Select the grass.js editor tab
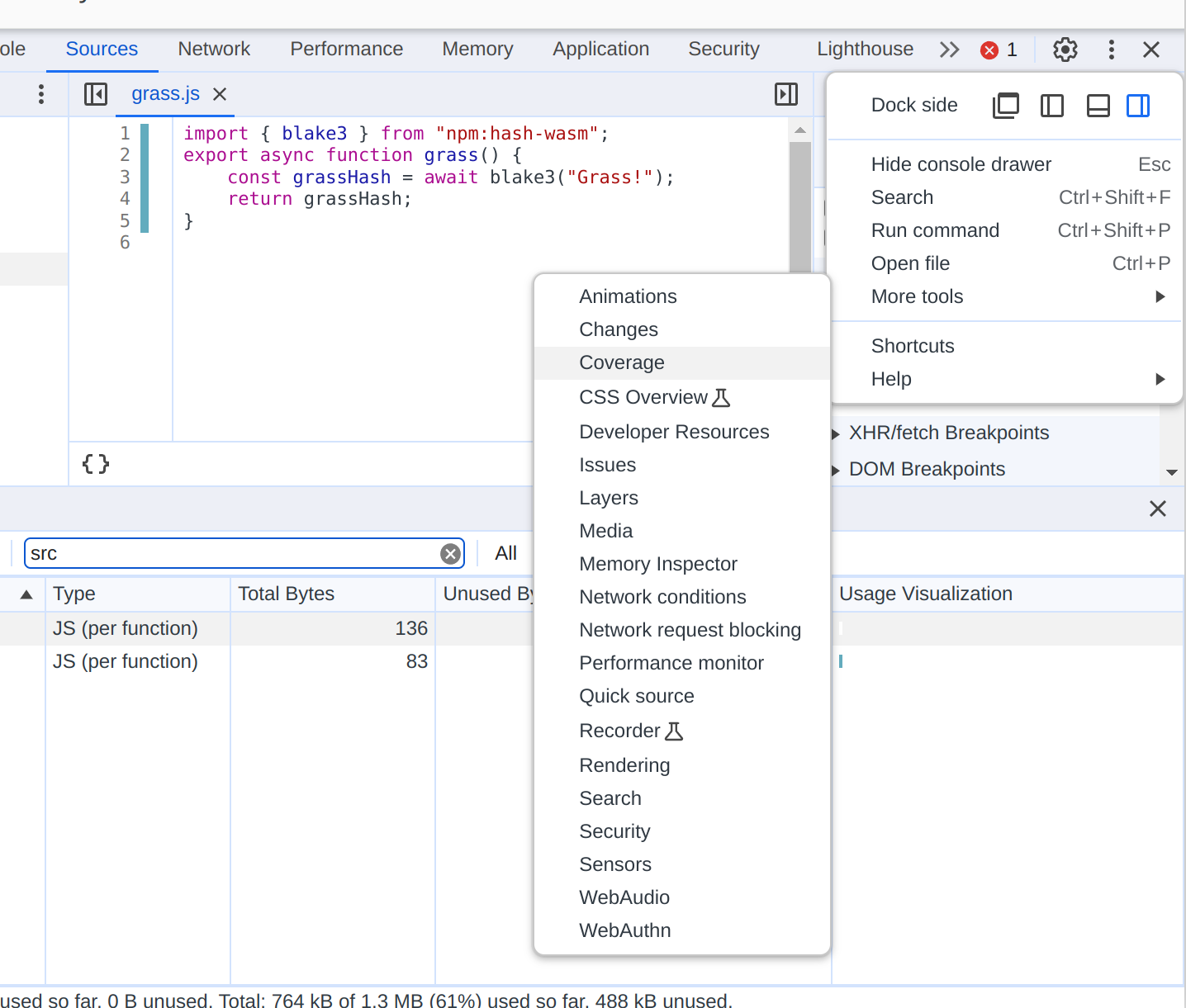Viewport: 1186px width, 1008px height. pyautogui.click(x=166, y=94)
